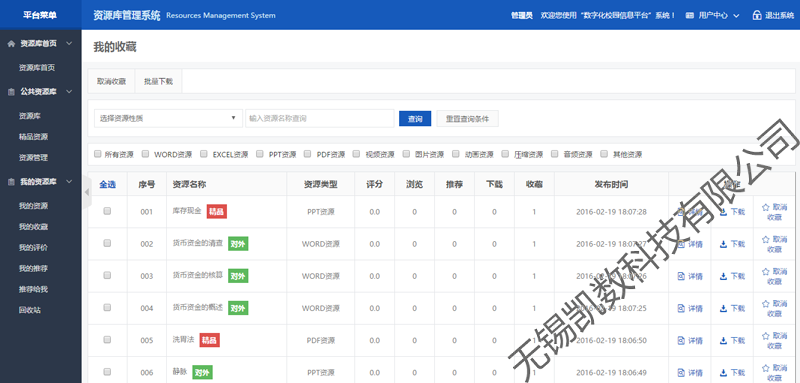Open 我的评价 in the sidebar
This screenshot has width=800, height=383.
(34, 247)
